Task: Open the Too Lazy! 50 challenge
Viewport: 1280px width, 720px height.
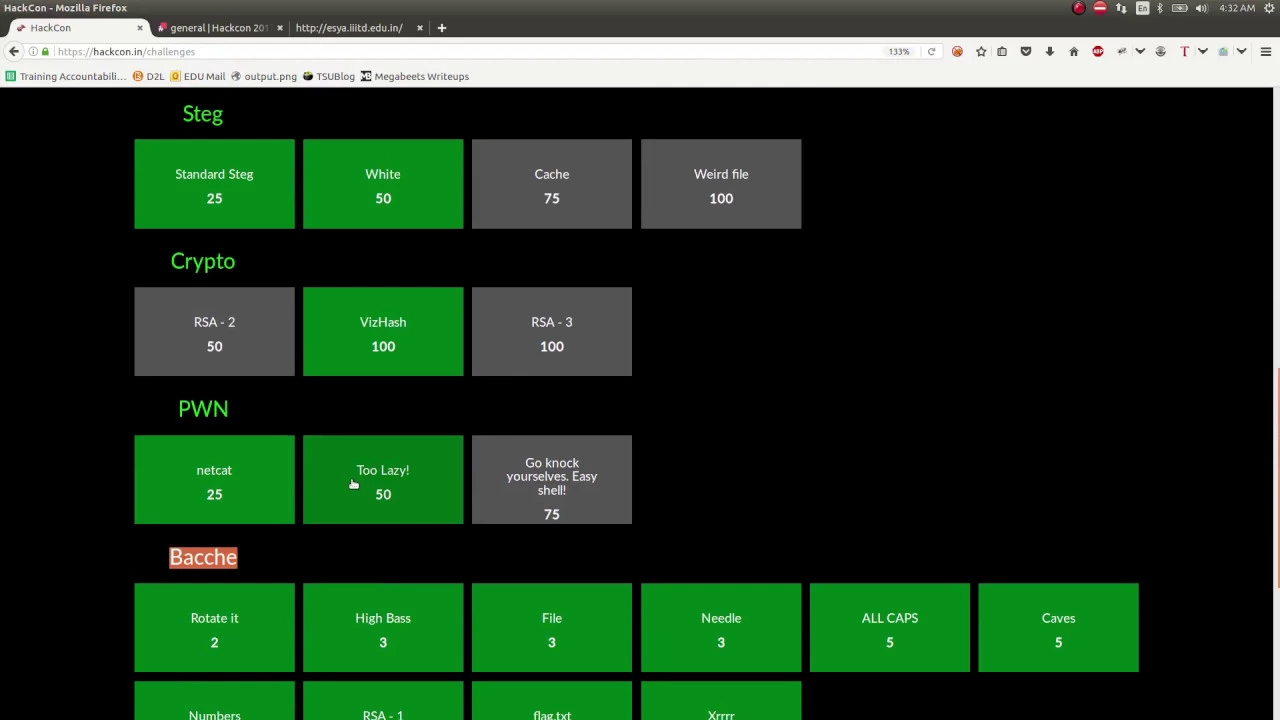Action: [383, 480]
